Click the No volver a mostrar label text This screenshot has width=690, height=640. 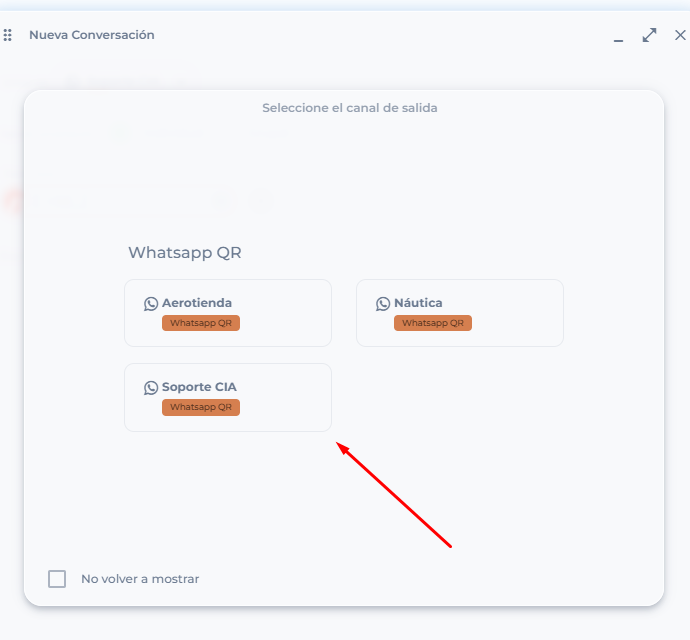pyautogui.click(x=140, y=579)
